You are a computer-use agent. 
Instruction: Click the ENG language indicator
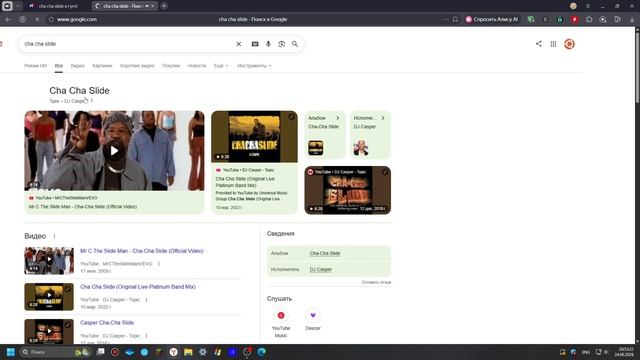point(586,352)
